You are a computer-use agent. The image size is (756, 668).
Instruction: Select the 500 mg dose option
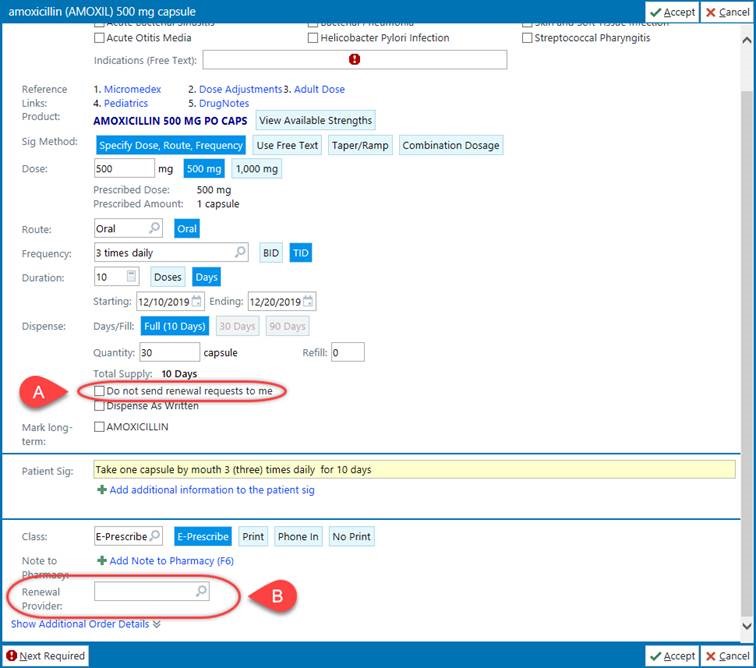tap(204, 169)
